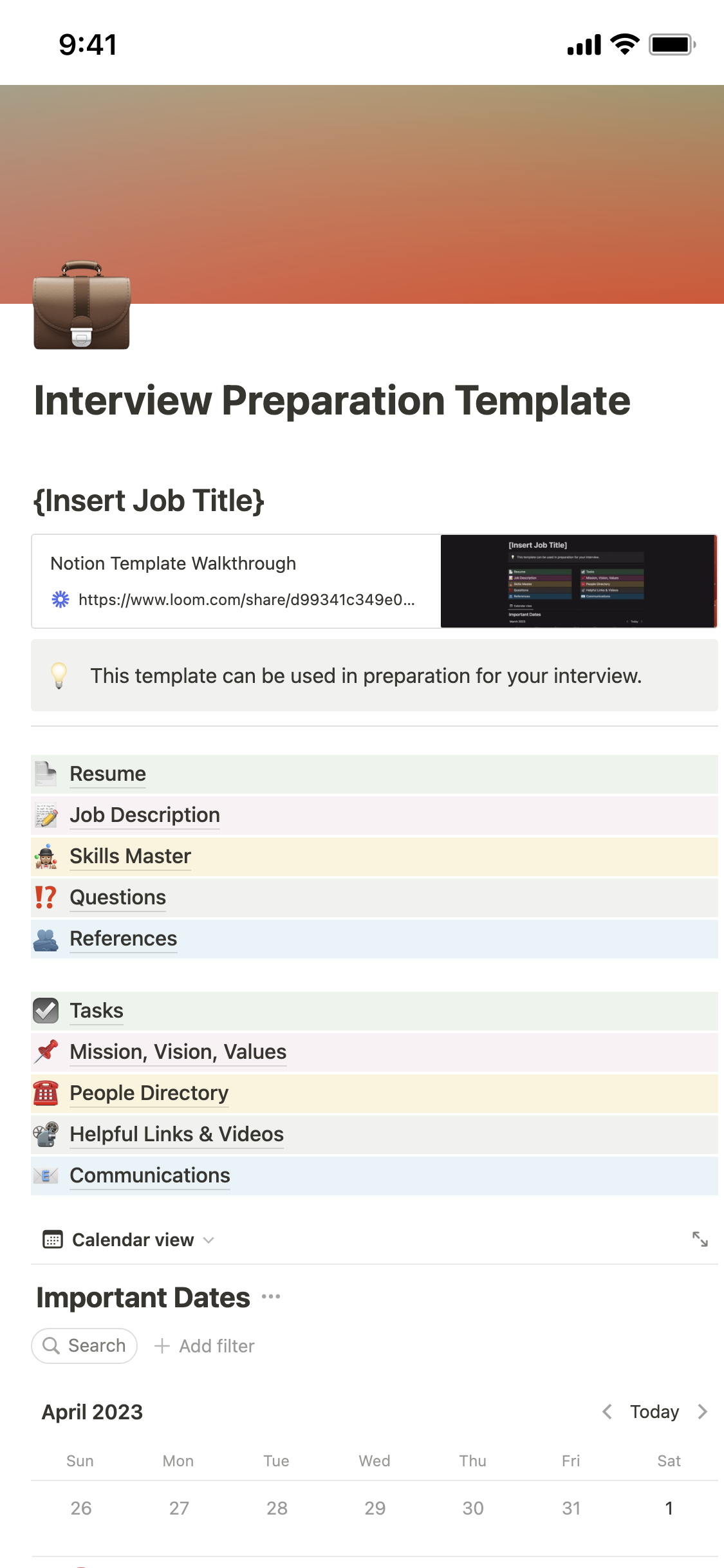Click the Search field in Important Dates
This screenshot has height=1568, width=724.
pos(84,1346)
